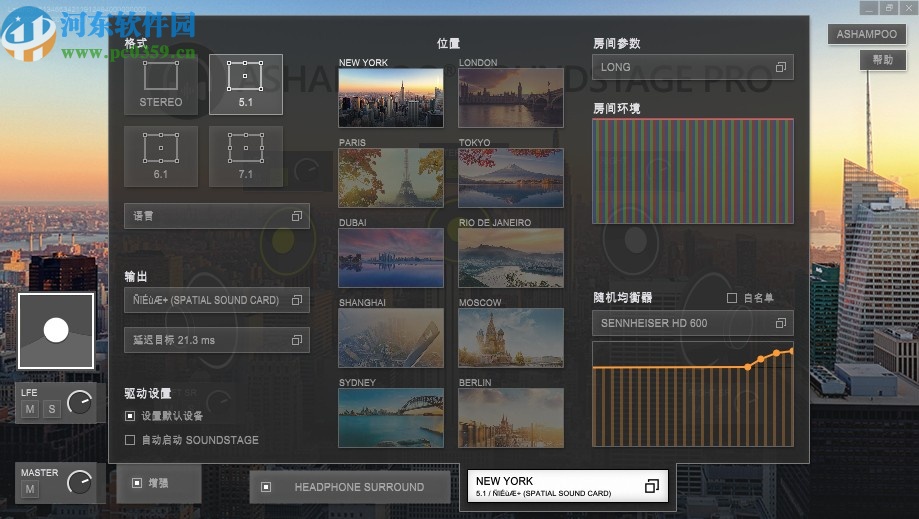Click the LFE volume knob

80,402
